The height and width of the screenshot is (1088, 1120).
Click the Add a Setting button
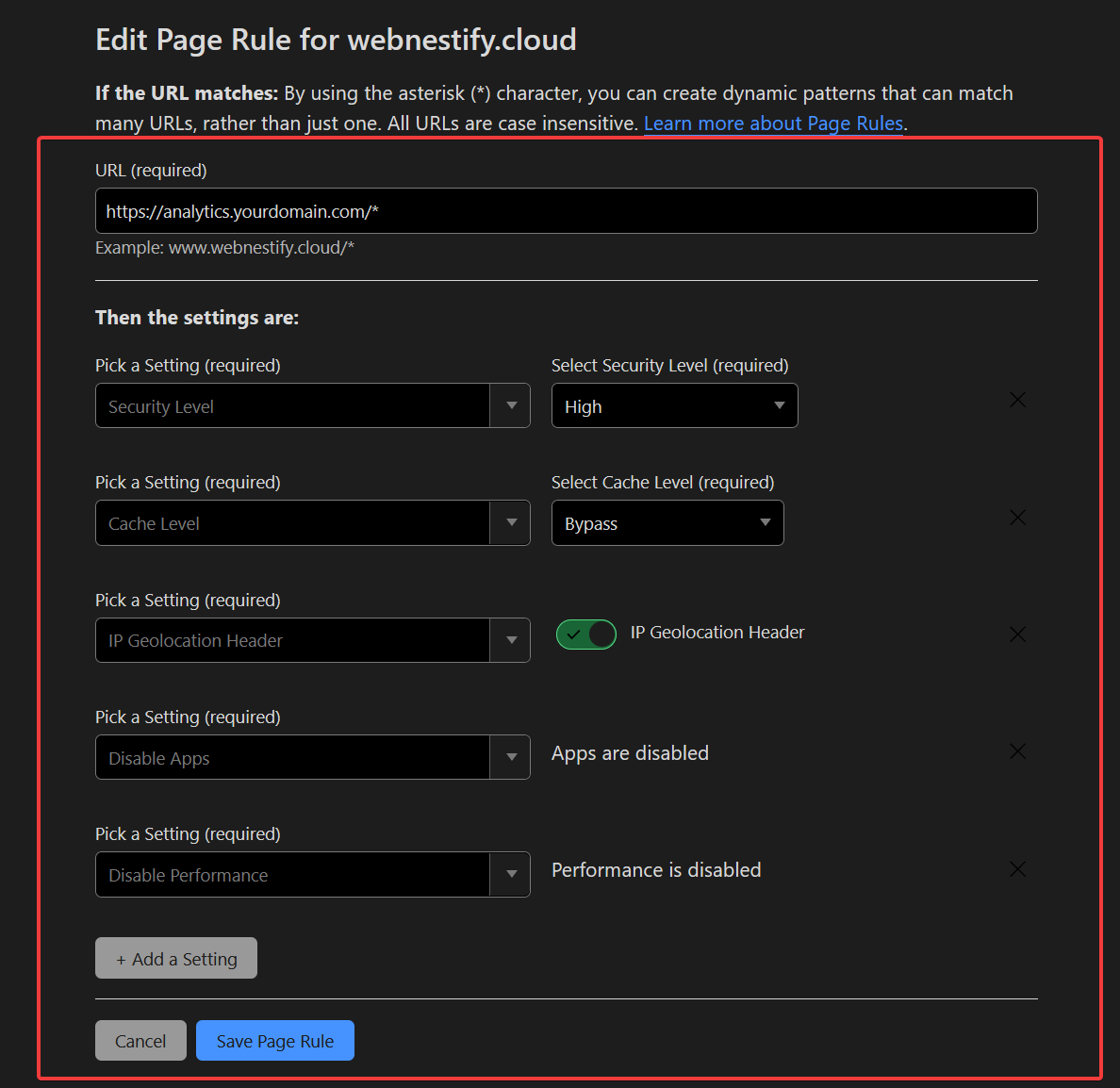(176, 959)
